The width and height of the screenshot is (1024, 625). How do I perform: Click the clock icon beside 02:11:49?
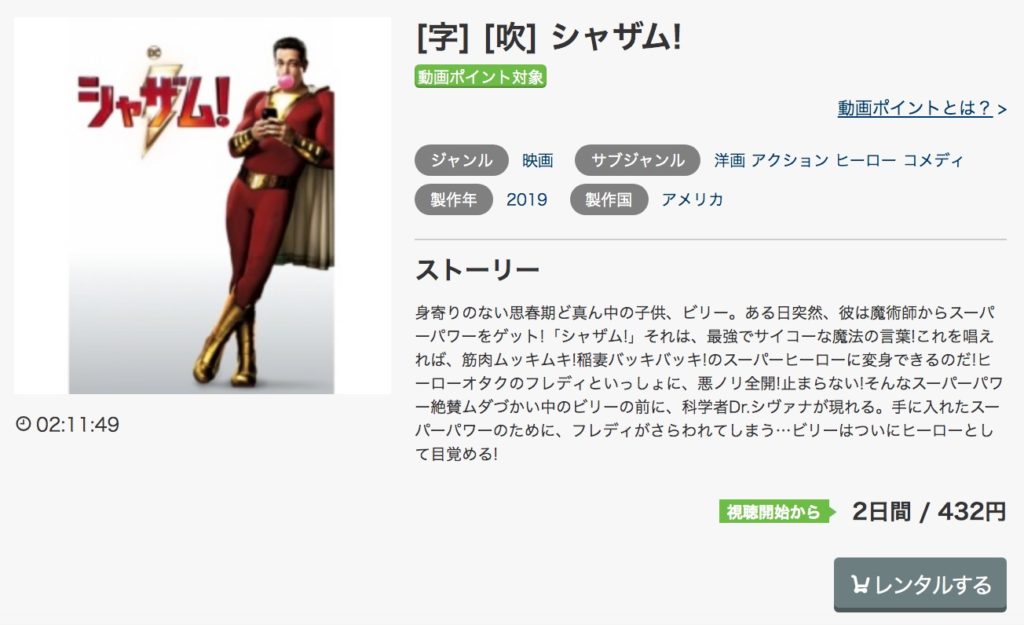coord(24,424)
